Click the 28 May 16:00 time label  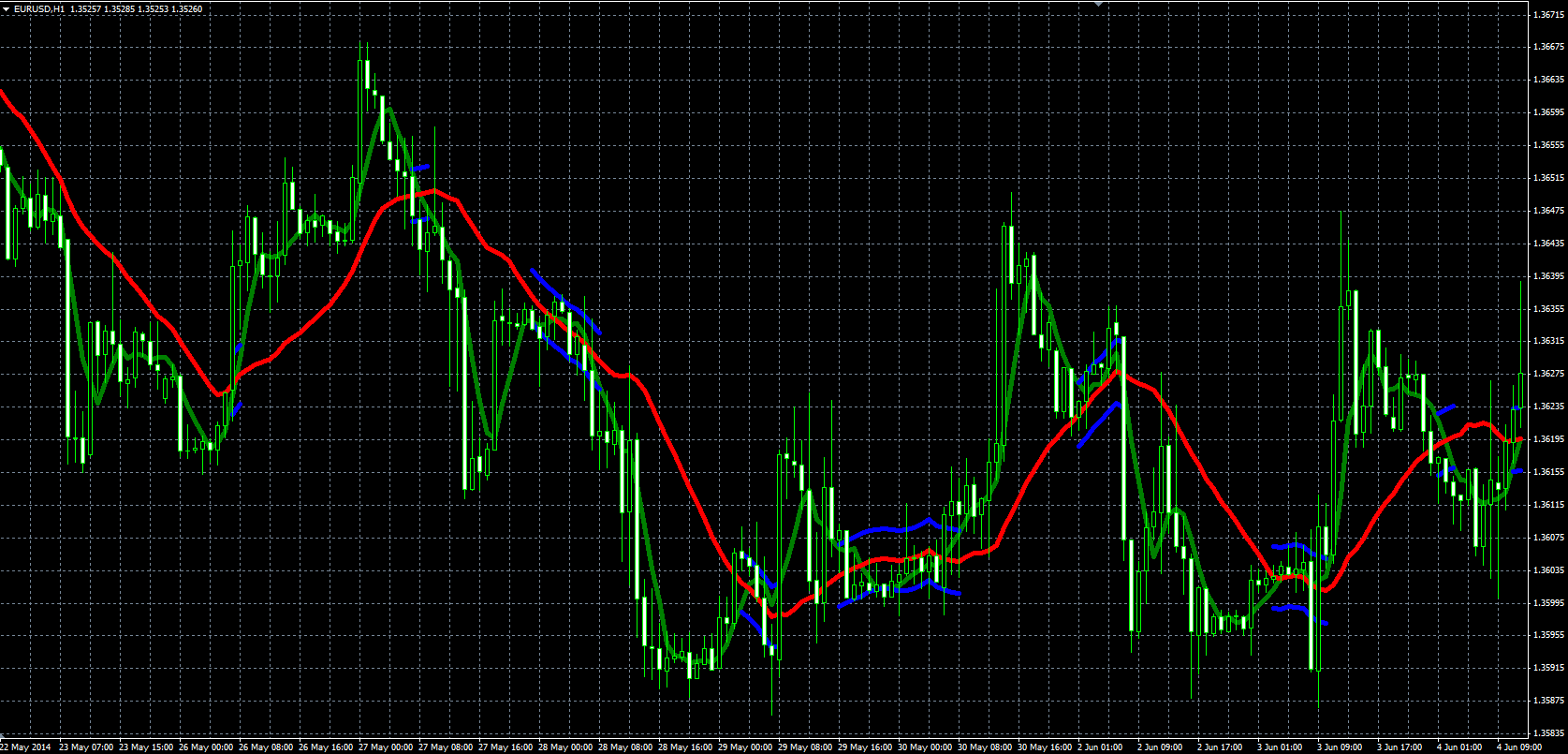685,747
